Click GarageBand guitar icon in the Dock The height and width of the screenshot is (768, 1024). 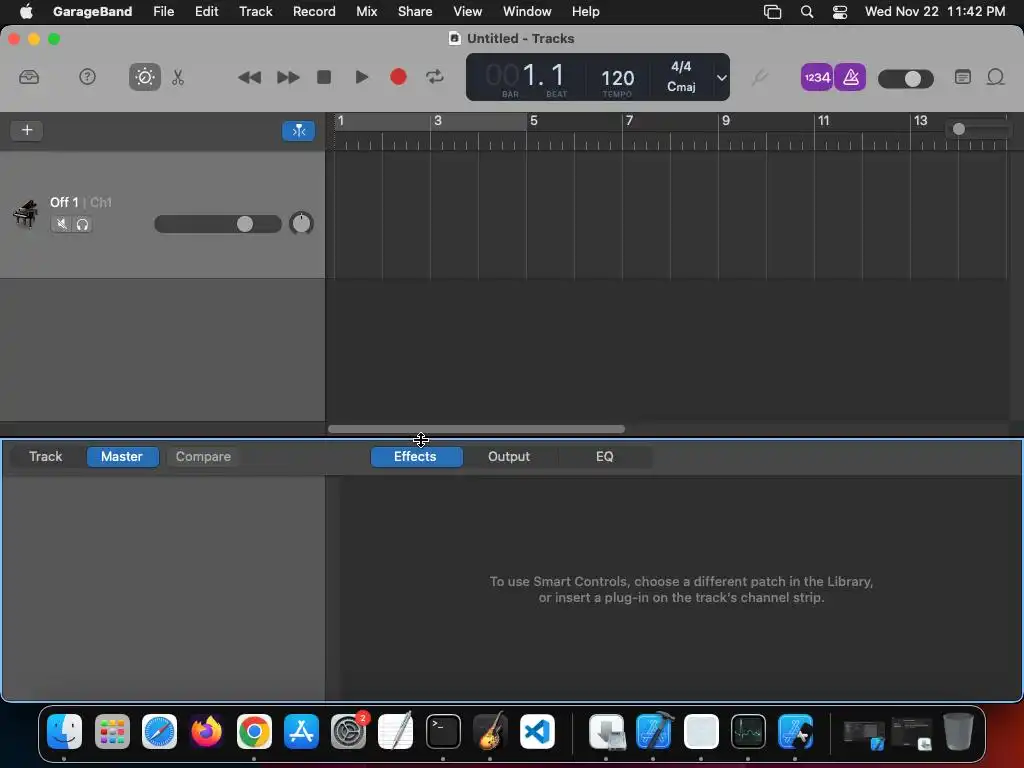[490, 731]
